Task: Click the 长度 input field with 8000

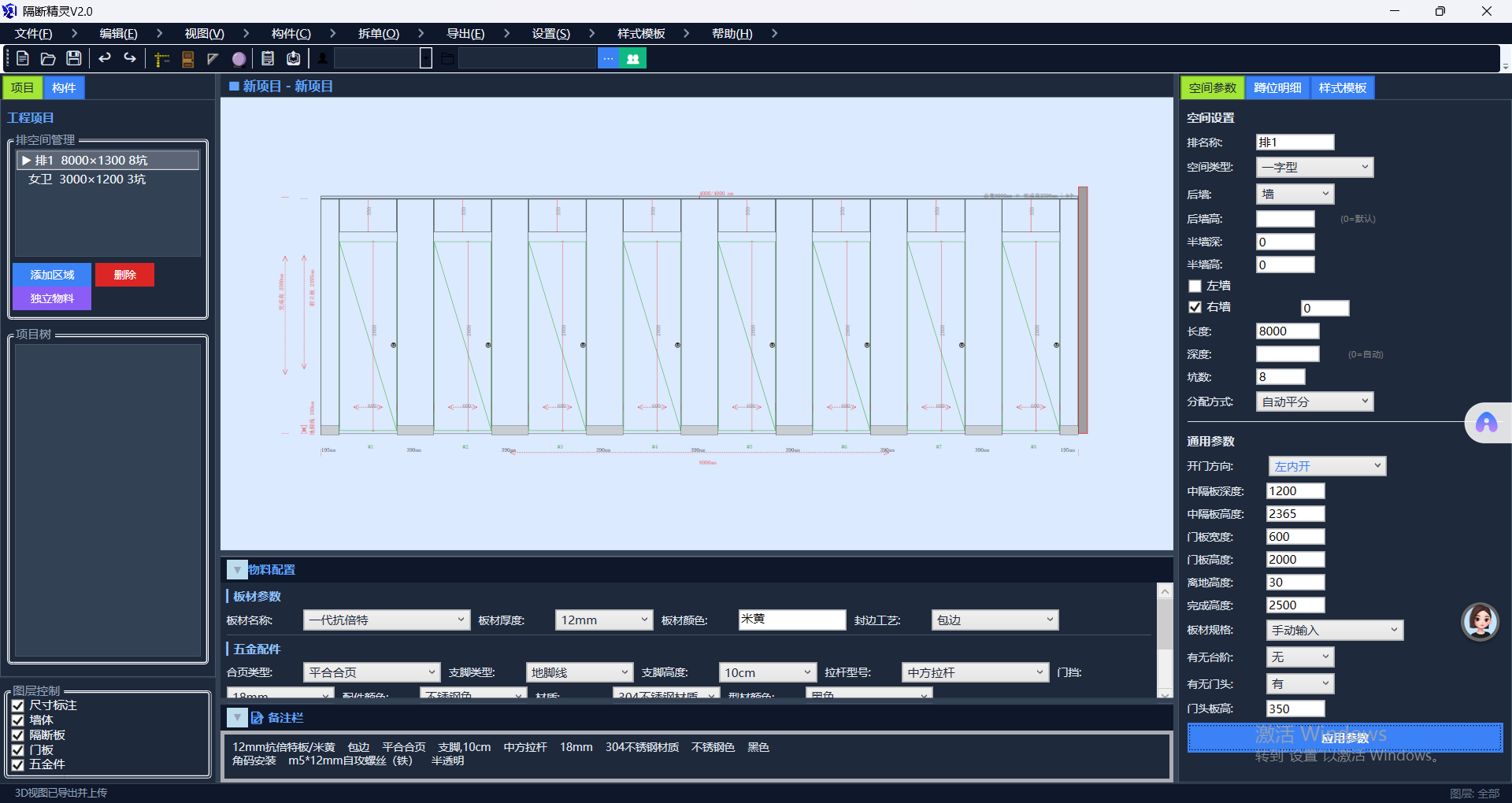Action: 1288,331
